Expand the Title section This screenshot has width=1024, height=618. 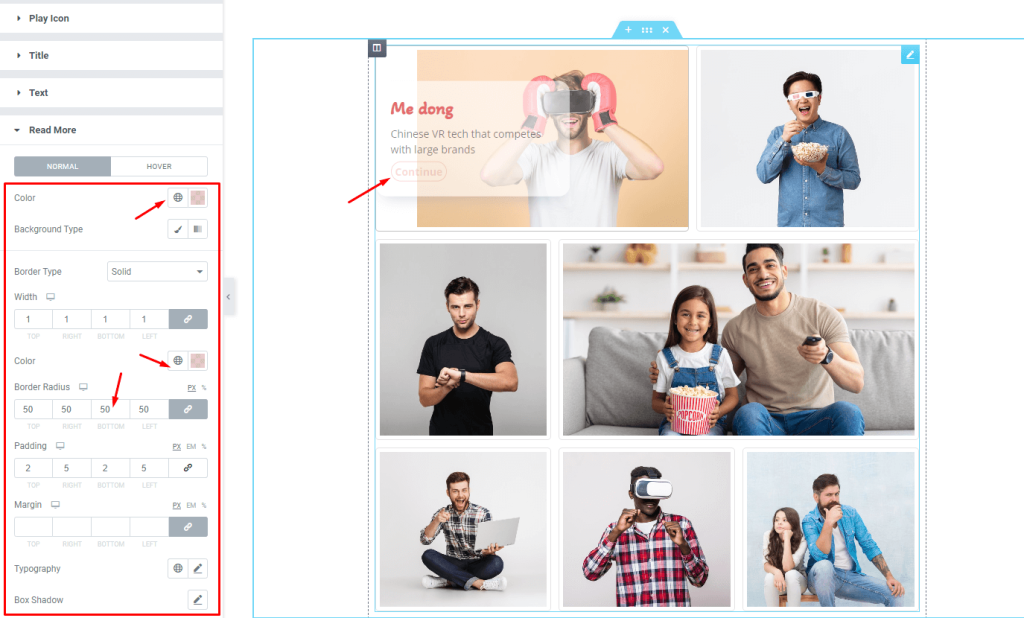[111, 56]
